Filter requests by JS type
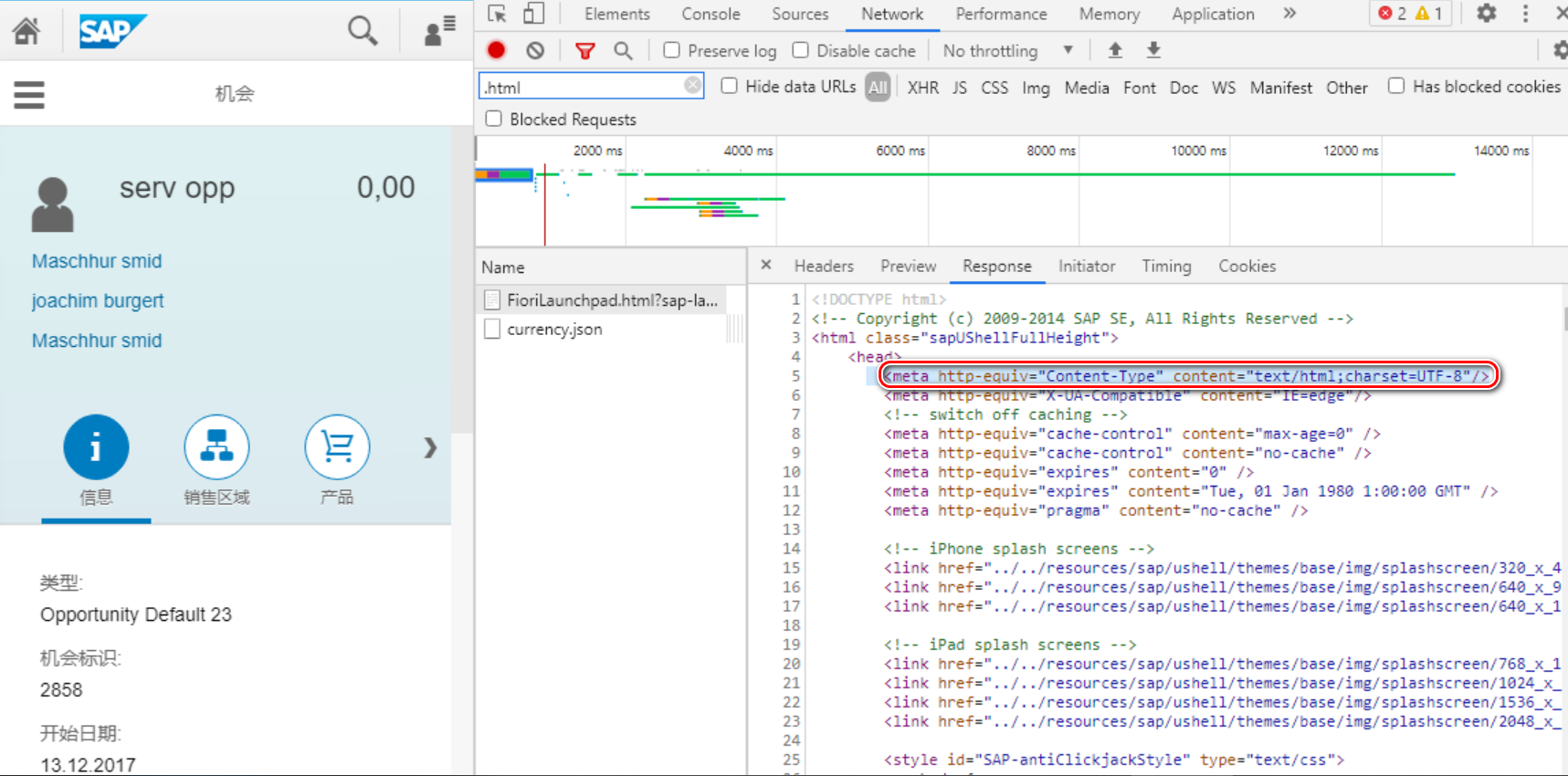 pyautogui.click(x=959, y=88)
